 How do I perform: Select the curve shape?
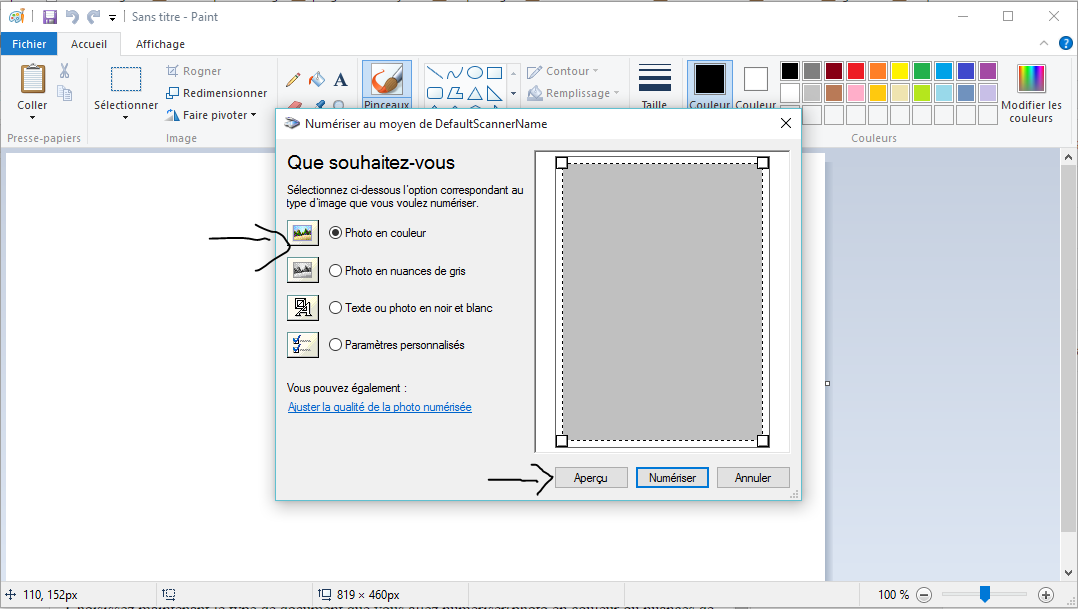454,73
